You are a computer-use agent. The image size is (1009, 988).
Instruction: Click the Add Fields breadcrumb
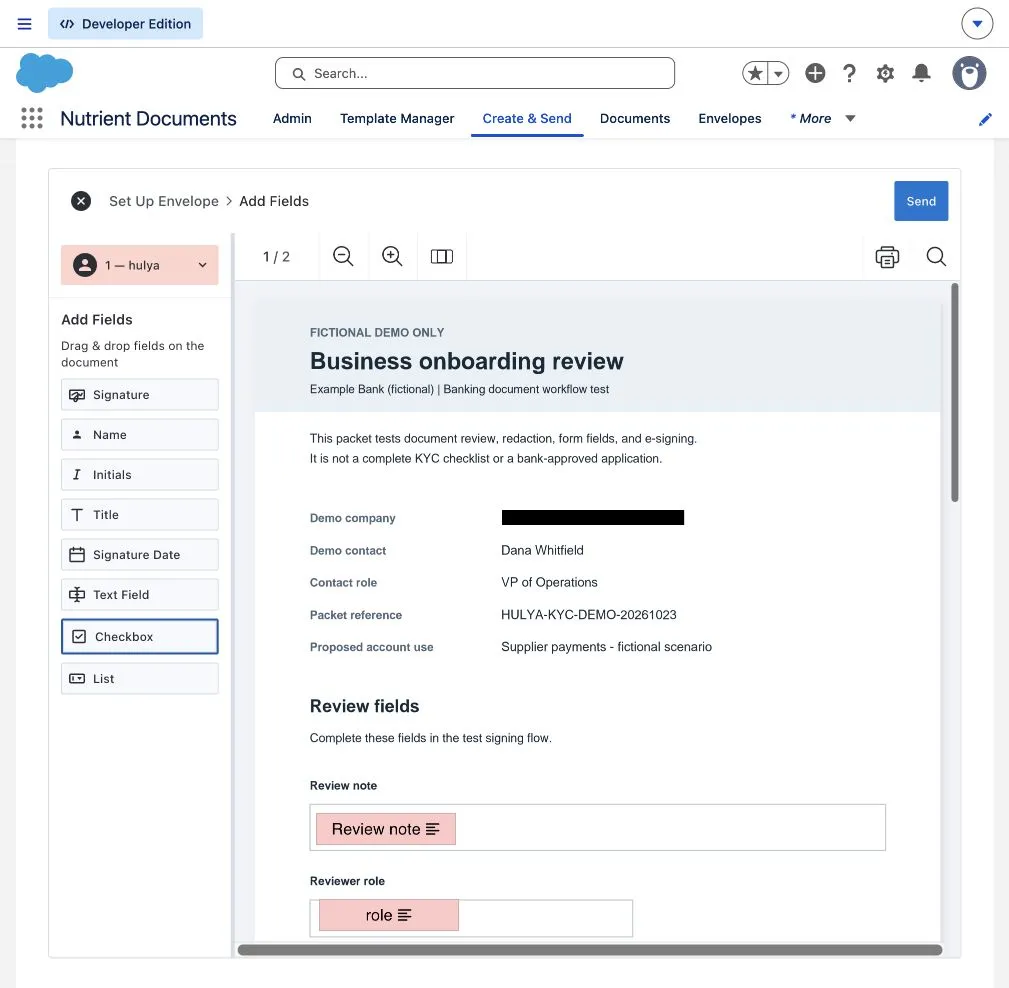click(274, 201)
